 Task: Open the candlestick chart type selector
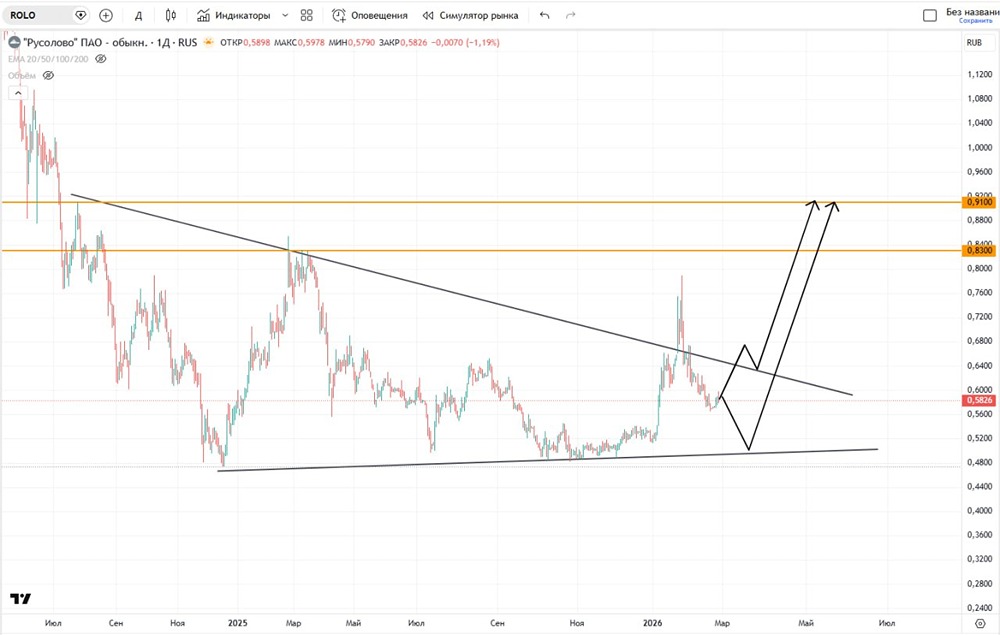170,15
